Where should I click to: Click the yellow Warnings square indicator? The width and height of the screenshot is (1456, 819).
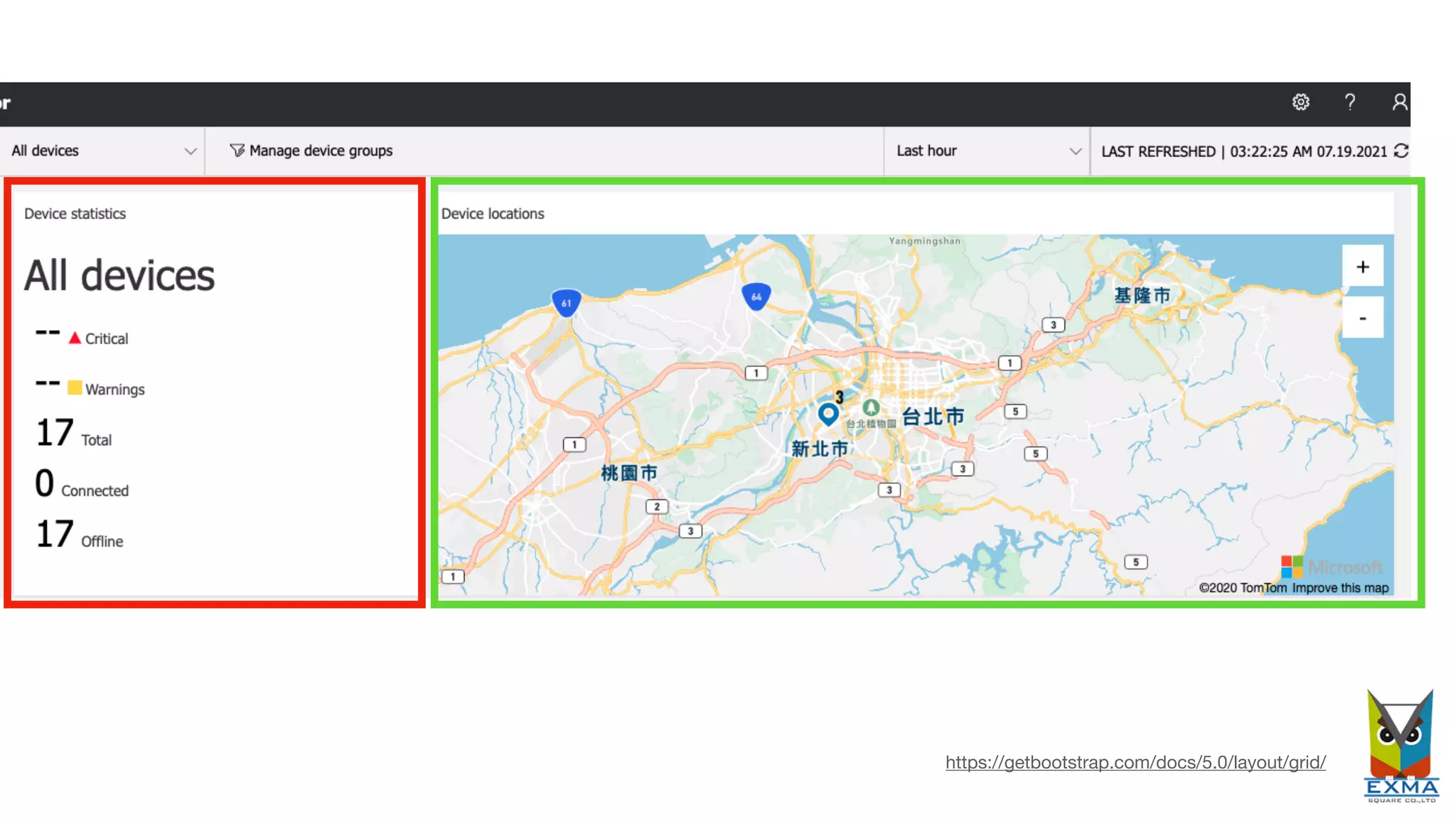(75, 388)
